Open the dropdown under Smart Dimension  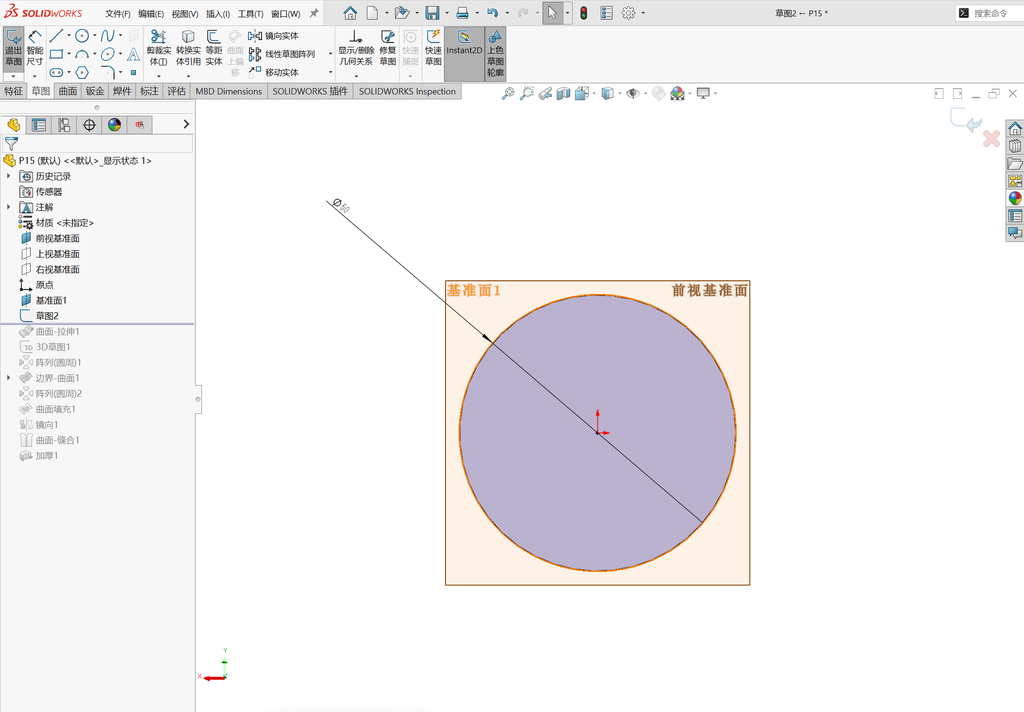[x=35, y=76]
